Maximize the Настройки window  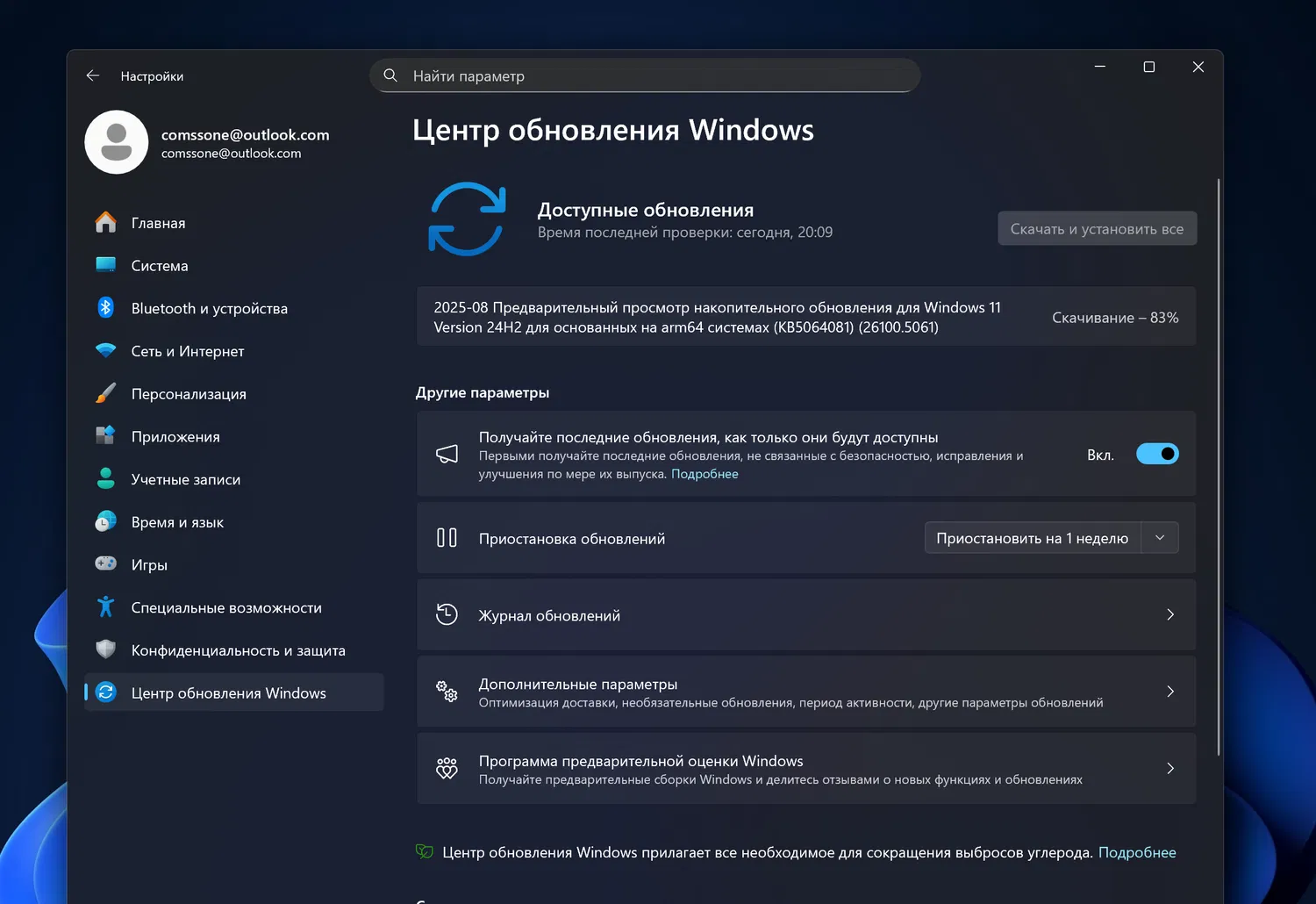[x=1149, y=67]
